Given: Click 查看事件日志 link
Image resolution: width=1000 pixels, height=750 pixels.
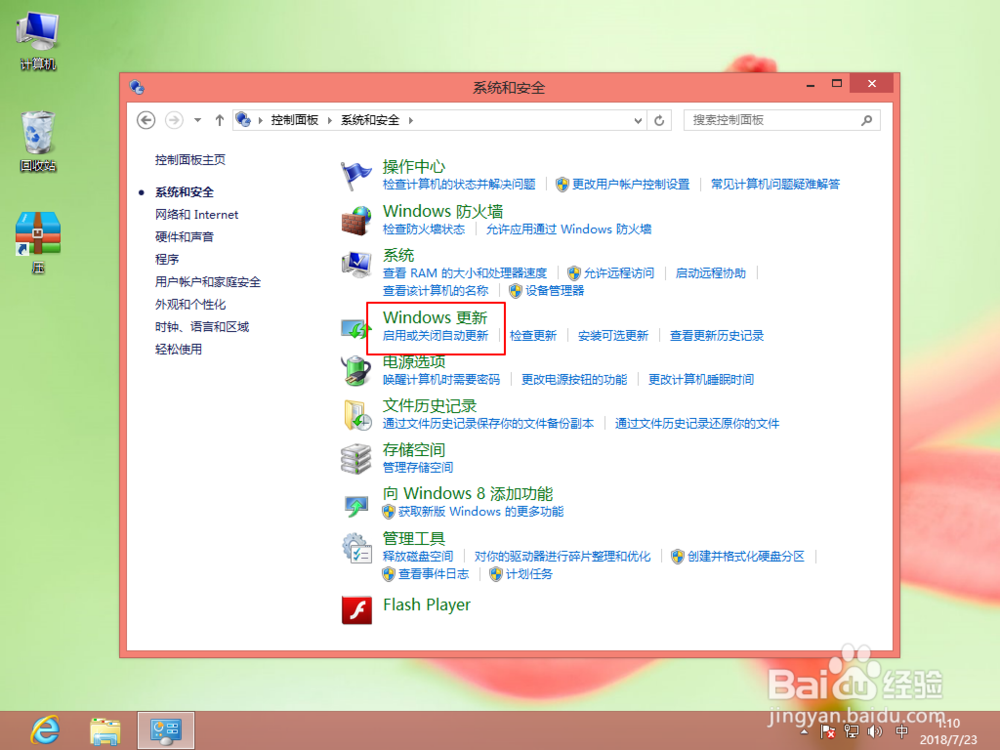Looking at the screenshot, I should (x=433, y=574).
